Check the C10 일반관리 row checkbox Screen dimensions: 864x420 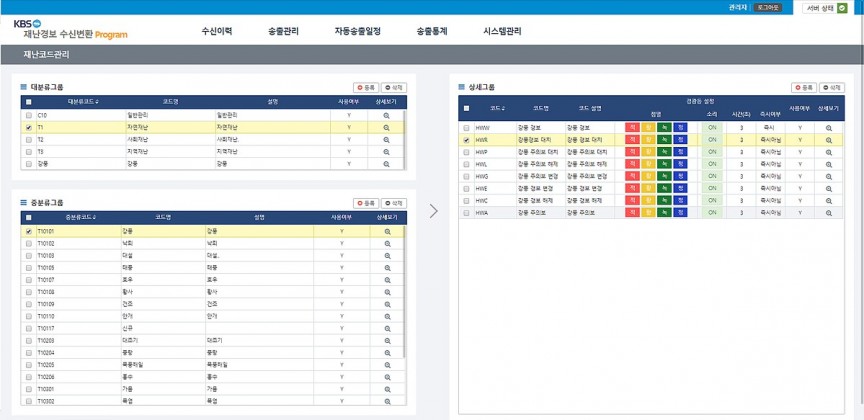pyautogui.click(x=28, y=116)
